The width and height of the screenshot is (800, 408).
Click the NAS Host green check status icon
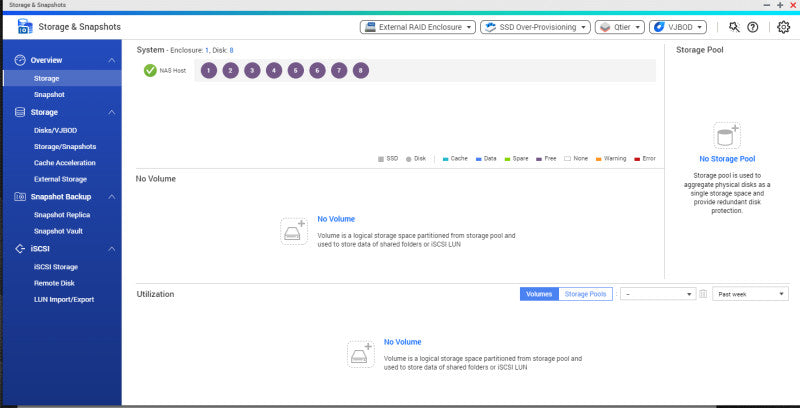pyautogui.click(x=150, y=70)
